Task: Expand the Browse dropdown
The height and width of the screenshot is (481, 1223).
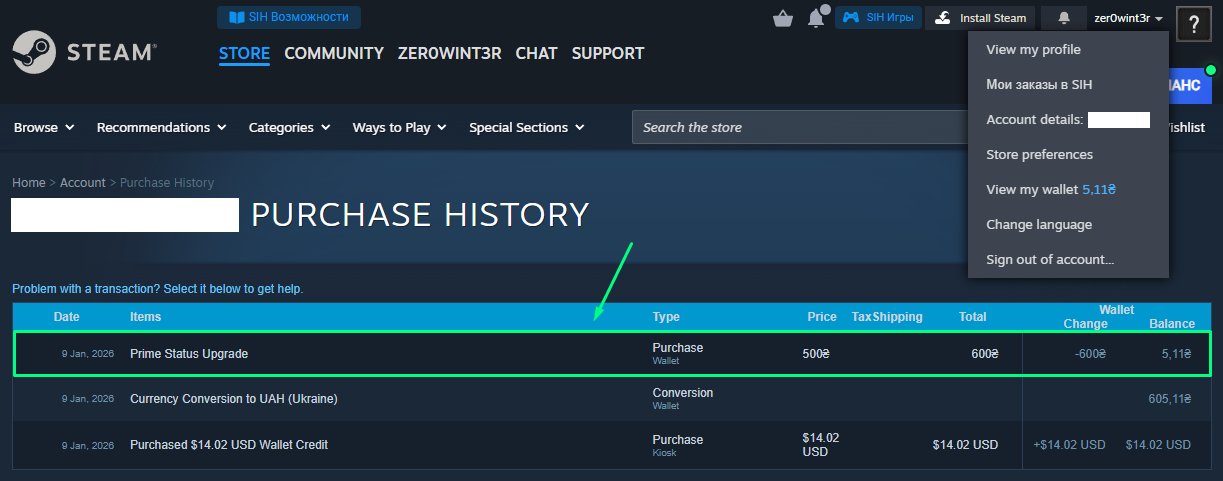Action: [x=44, y=127]
